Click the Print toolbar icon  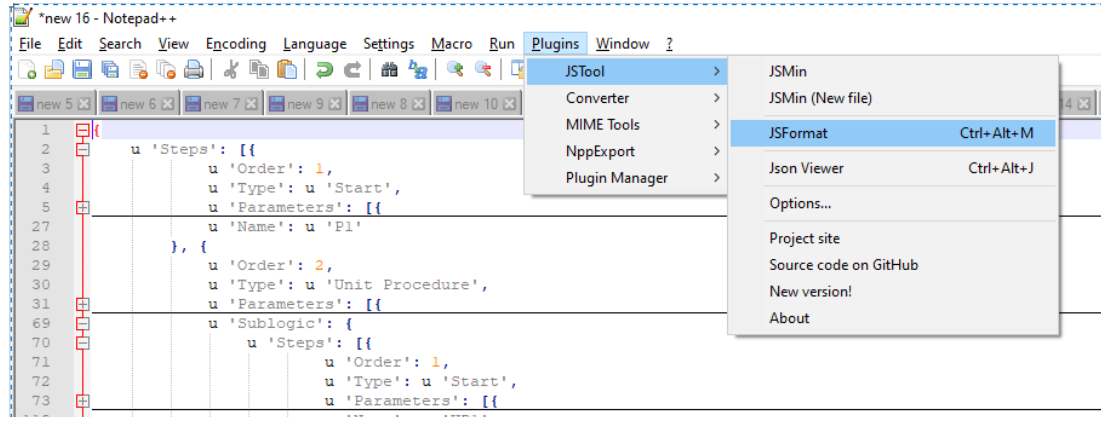click(193, 69)
